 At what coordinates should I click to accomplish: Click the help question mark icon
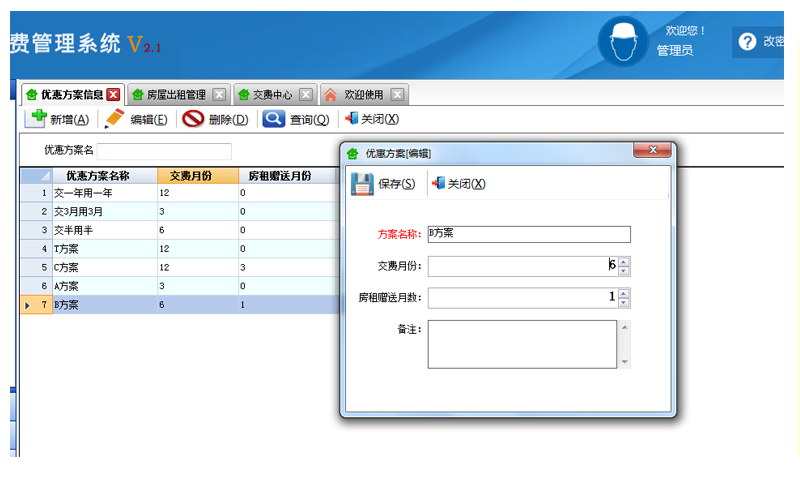point(747,41)
